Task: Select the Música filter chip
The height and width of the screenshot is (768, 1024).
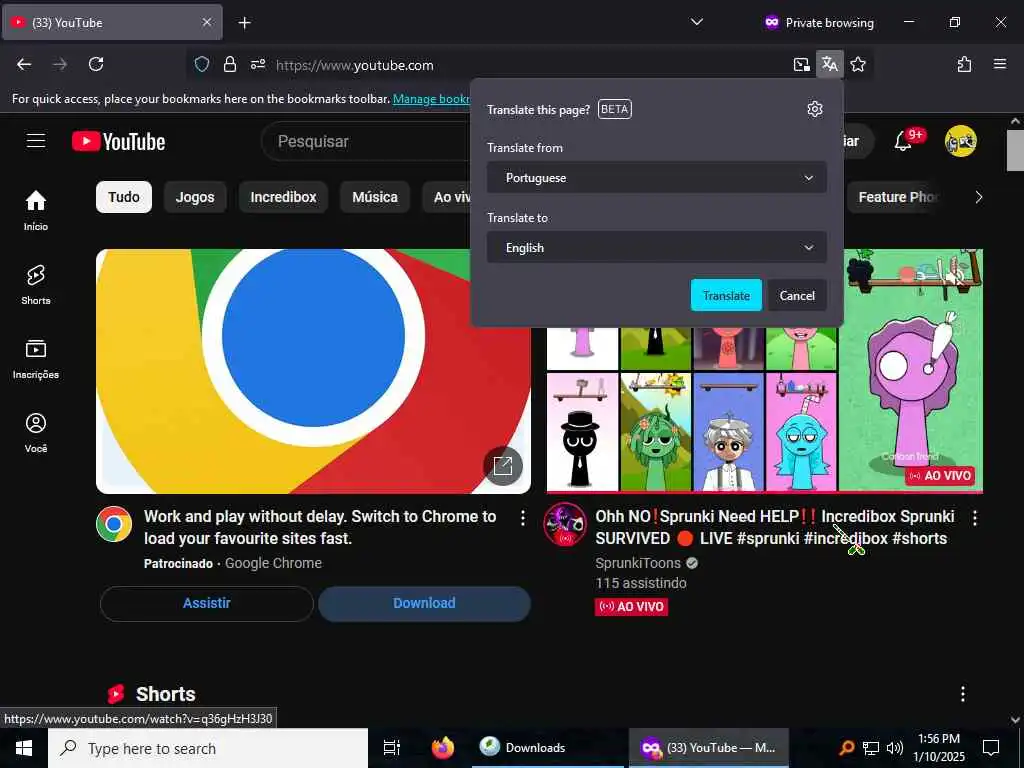Action: point(375,197)
